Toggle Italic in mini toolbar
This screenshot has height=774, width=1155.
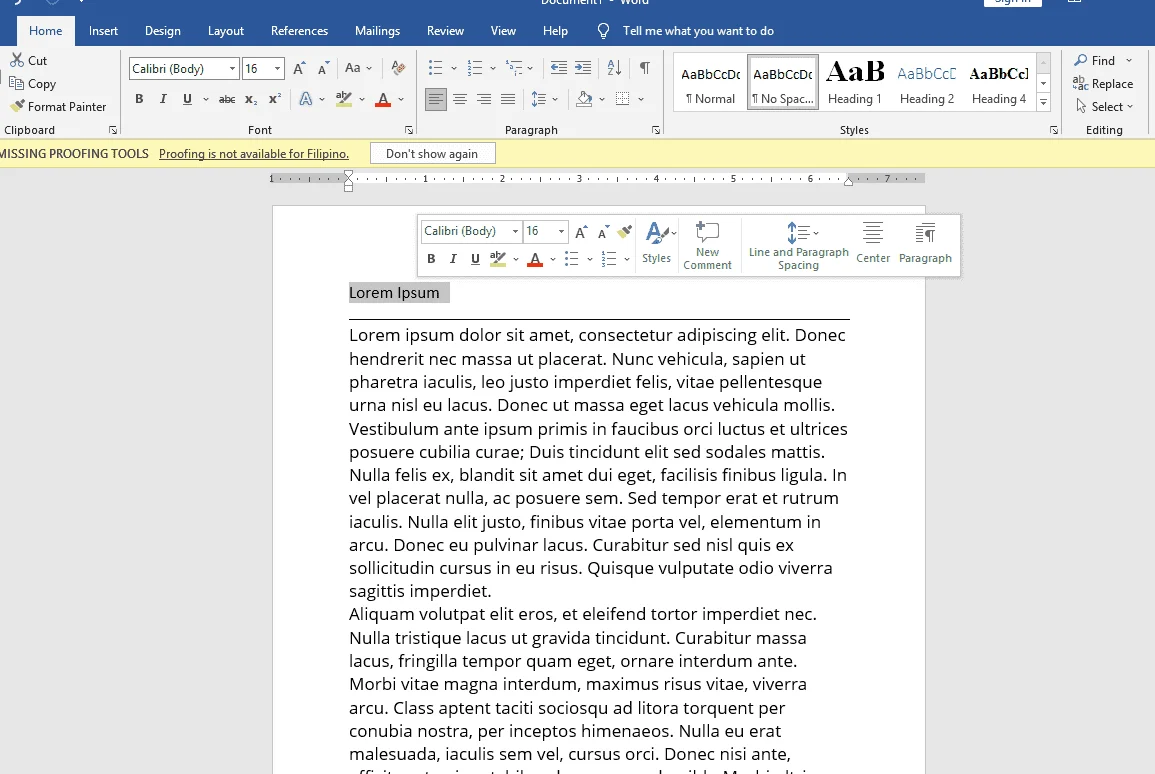click(453, 258)
